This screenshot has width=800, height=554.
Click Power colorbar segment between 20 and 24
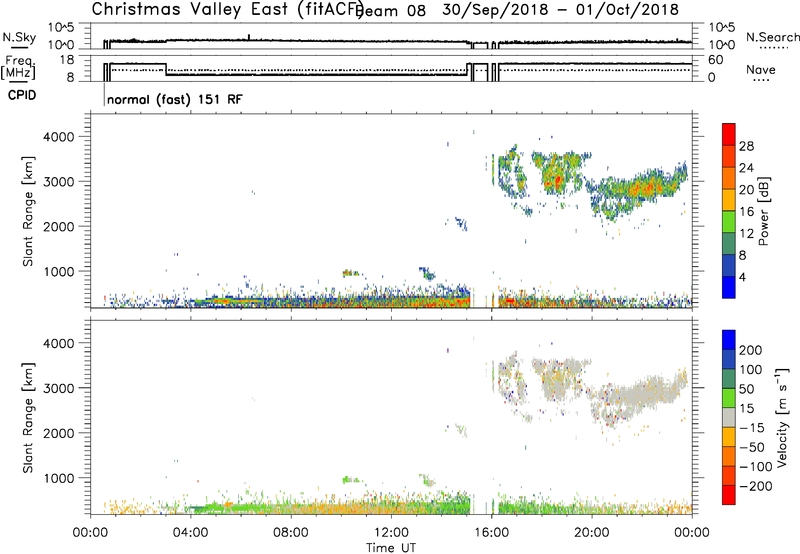tap(729, 178)
